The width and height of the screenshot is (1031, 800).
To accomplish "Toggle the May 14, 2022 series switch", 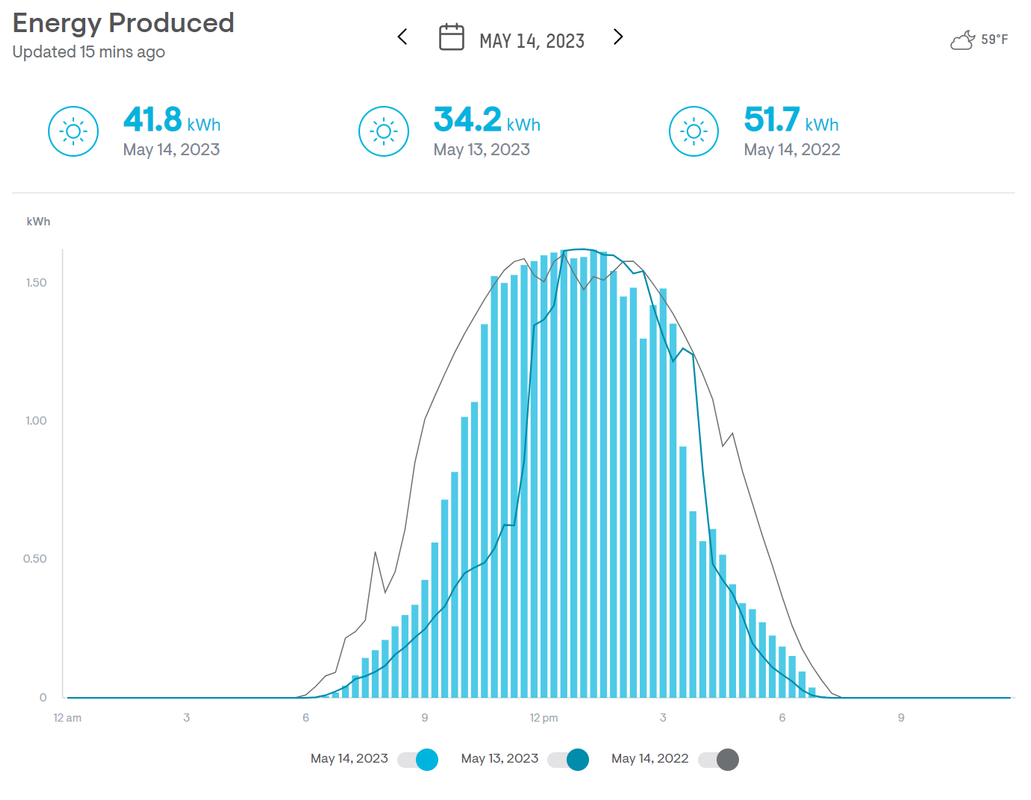I will pos(719,759).
